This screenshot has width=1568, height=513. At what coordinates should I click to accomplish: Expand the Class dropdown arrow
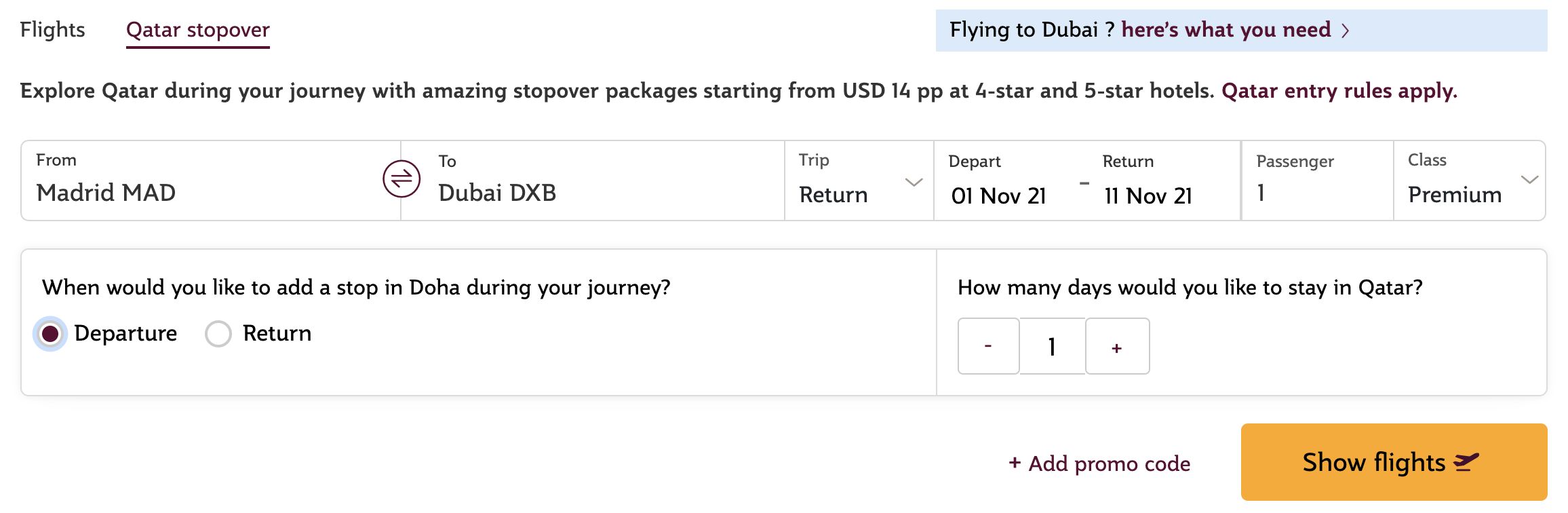coord(1529,180)
